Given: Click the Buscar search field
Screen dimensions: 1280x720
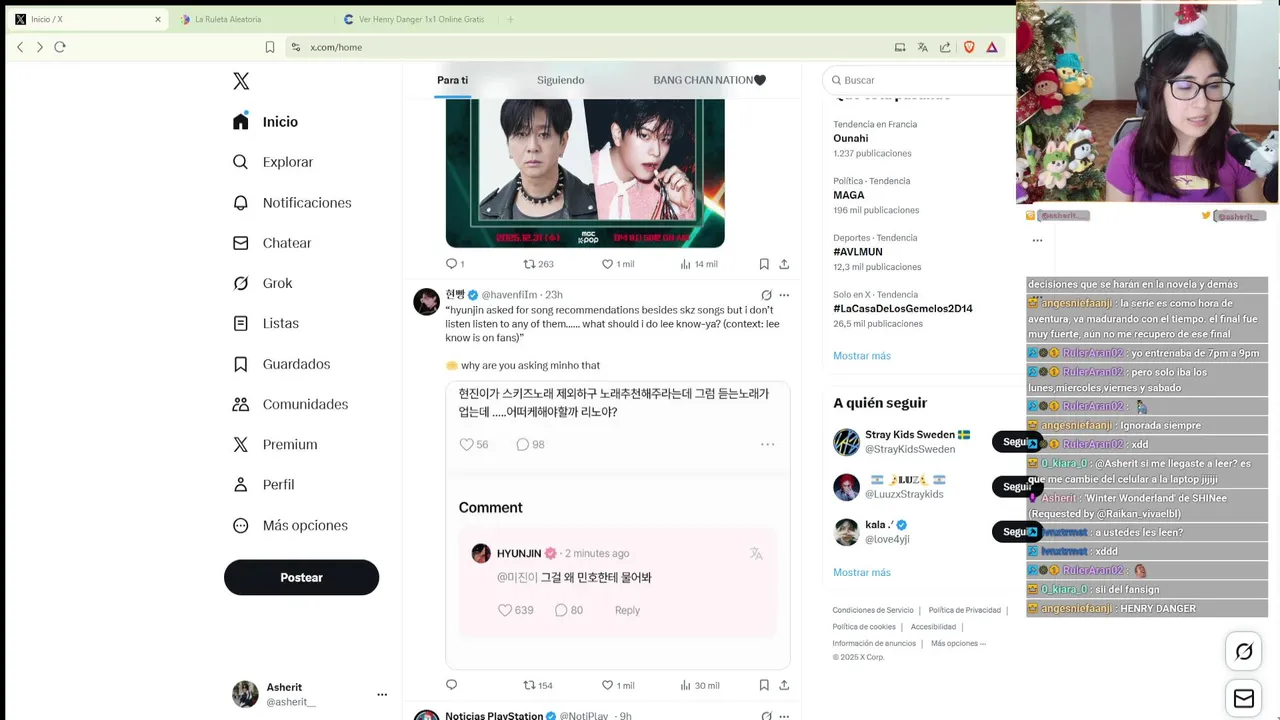Looking at the screenshot, I should [920, 80].
